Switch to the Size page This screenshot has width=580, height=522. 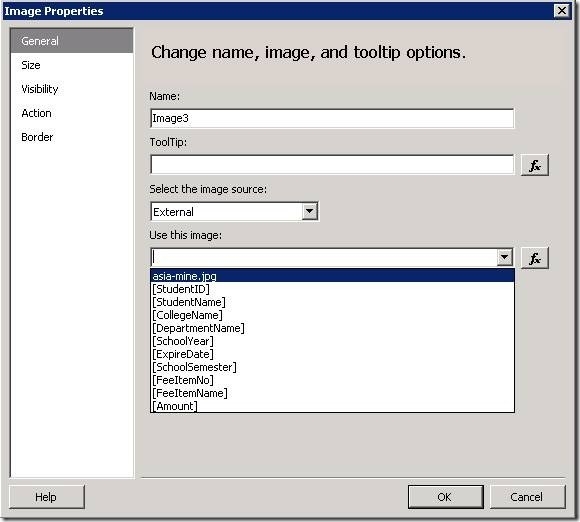[x=72, y=65]
